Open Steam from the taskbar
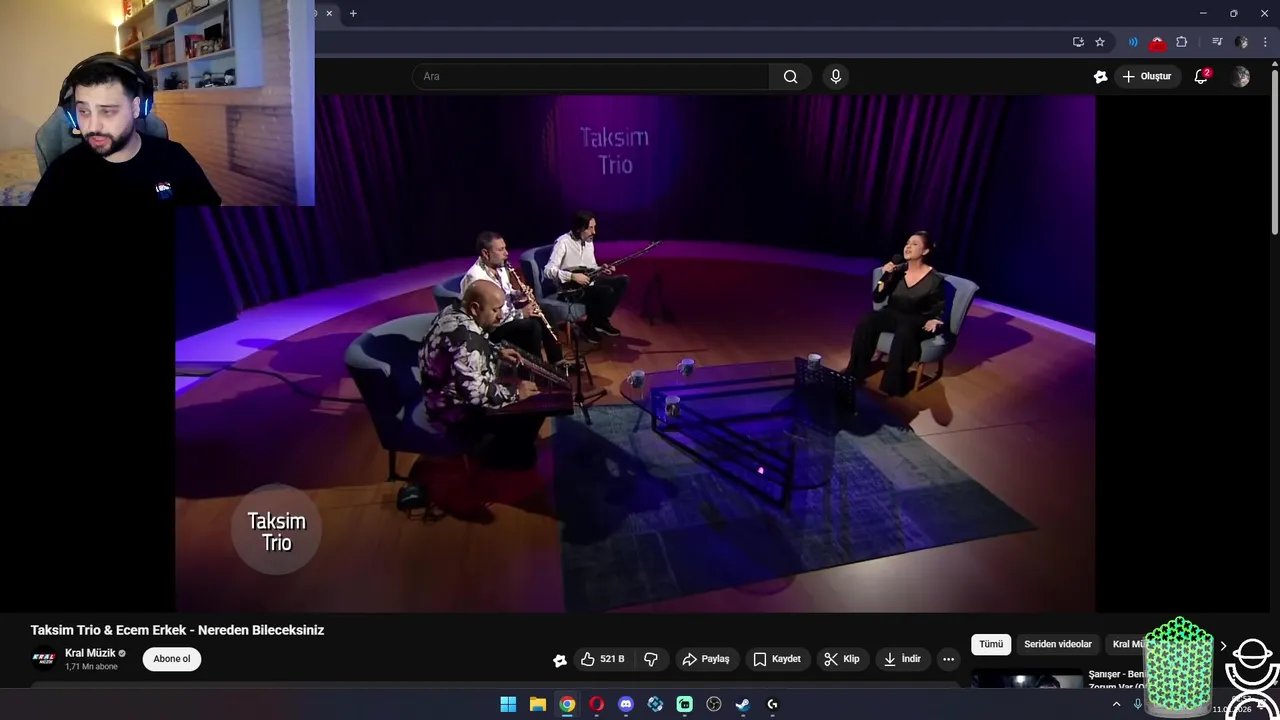Screen dimensions: 1280x720 pos(743,704)
